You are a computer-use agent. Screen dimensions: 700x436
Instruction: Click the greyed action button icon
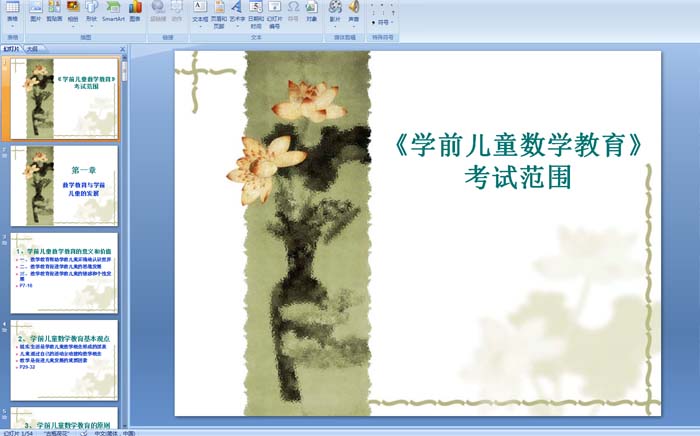177,11
